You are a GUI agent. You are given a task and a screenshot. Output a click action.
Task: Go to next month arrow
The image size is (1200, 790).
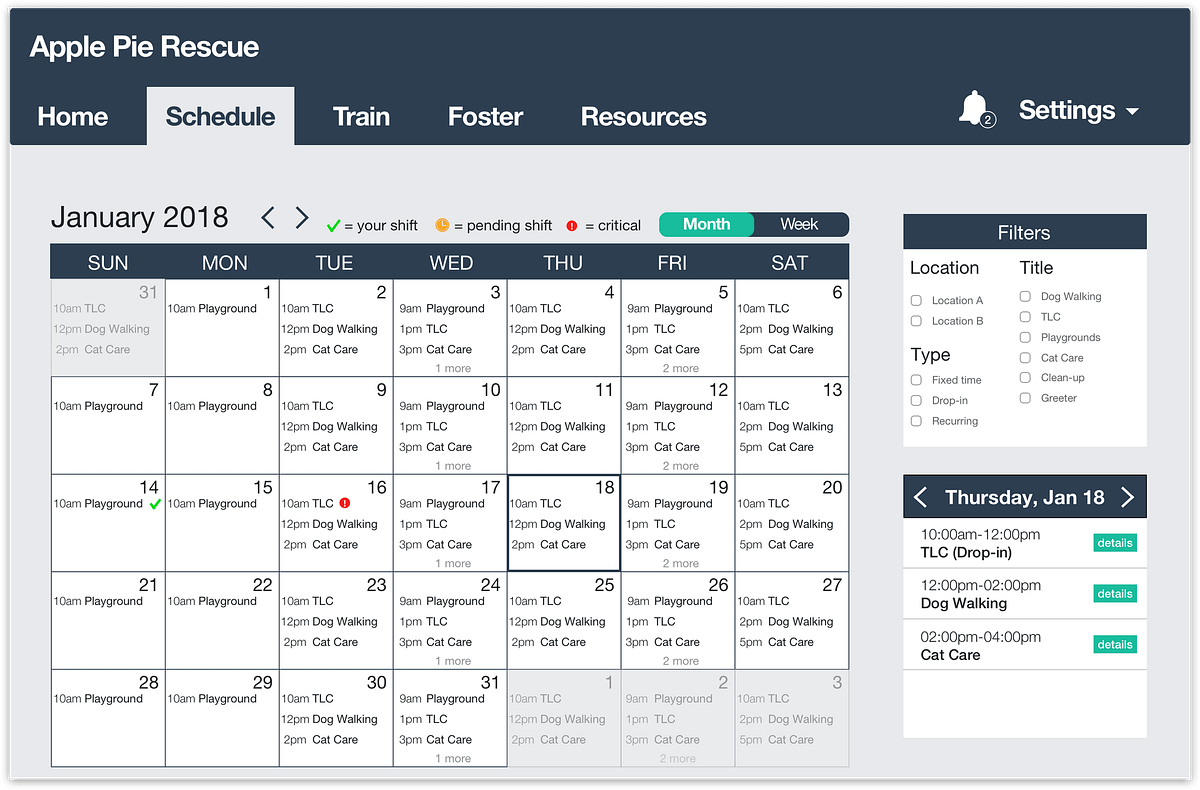[x=302, y=218]
